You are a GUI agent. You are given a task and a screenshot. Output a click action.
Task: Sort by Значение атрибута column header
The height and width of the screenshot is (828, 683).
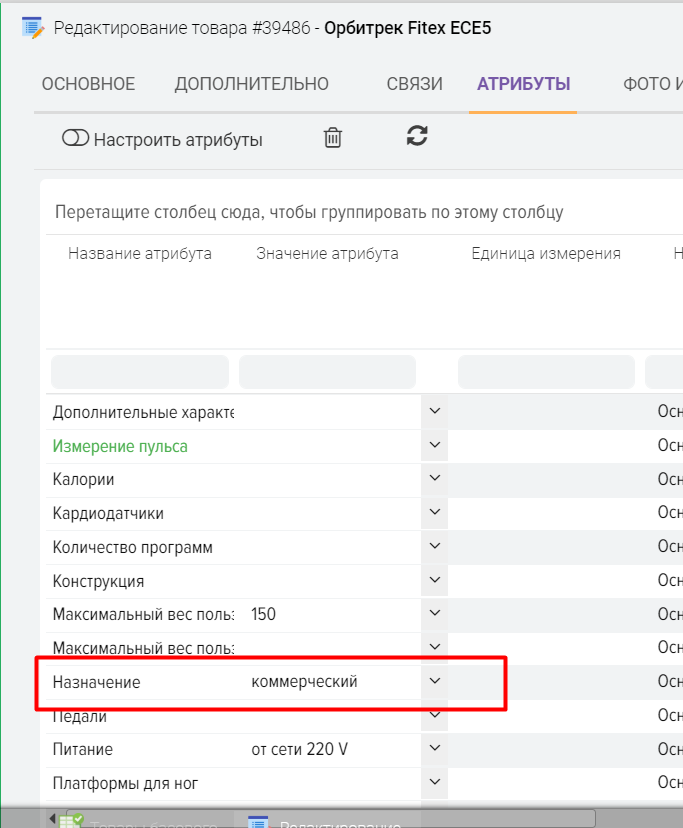click(x=328, y=253)
